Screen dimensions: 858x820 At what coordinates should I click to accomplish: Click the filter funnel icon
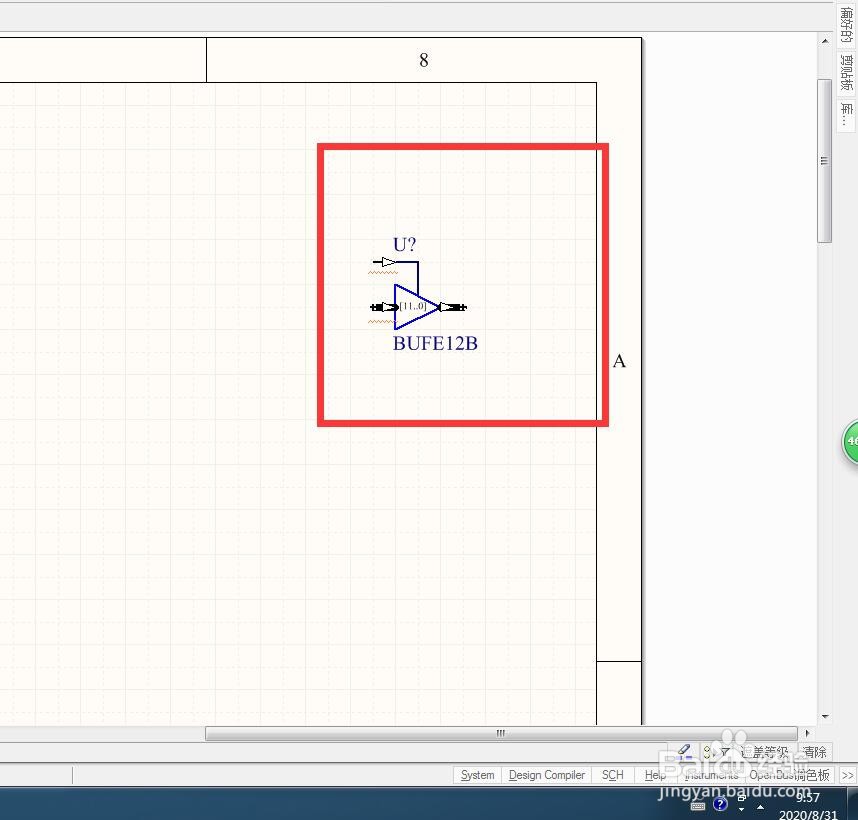click(724, 752)
